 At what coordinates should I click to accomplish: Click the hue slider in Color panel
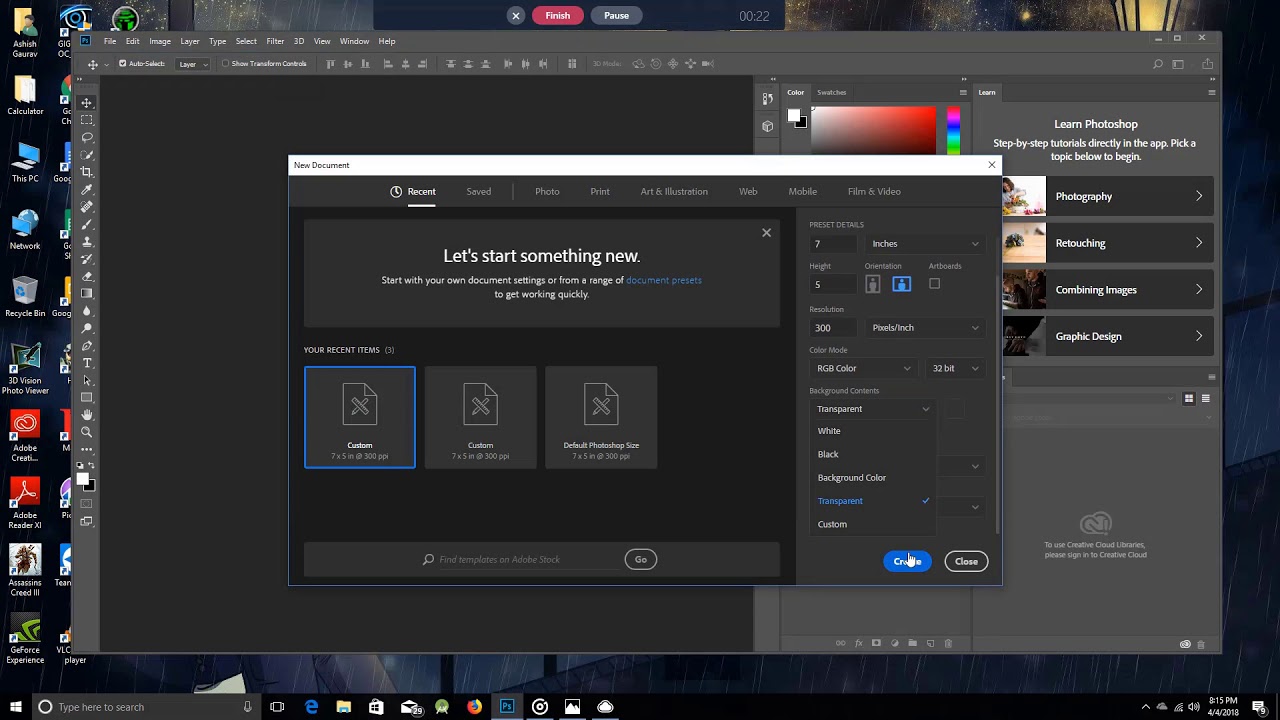(953, 130)
